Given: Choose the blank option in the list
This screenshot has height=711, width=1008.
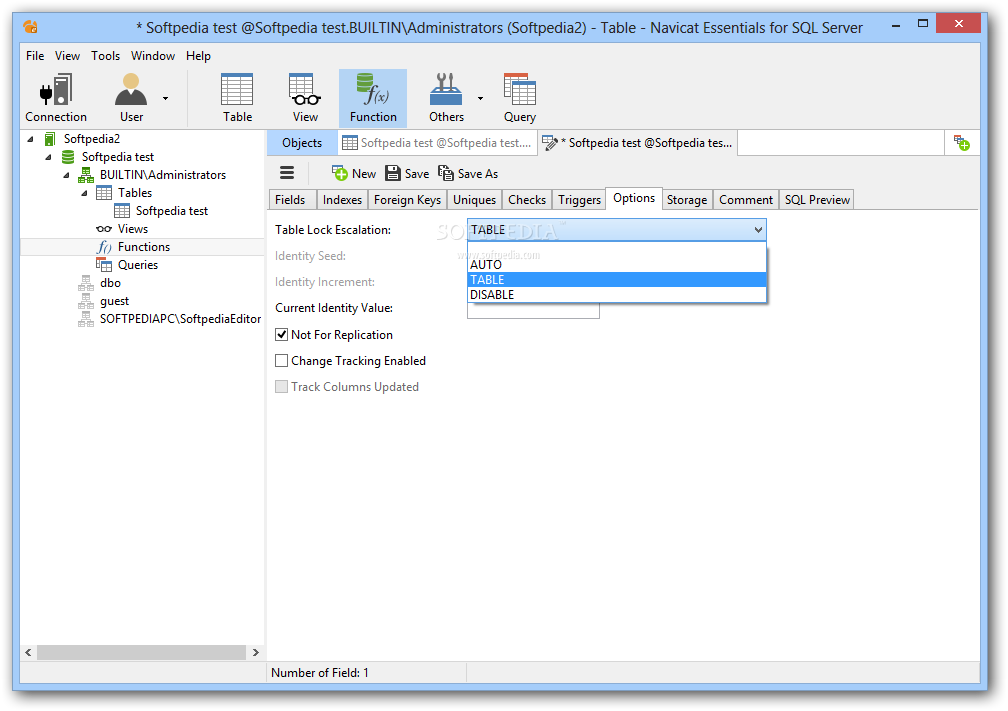Looking at the screenshot, I should tap(617, 249).
